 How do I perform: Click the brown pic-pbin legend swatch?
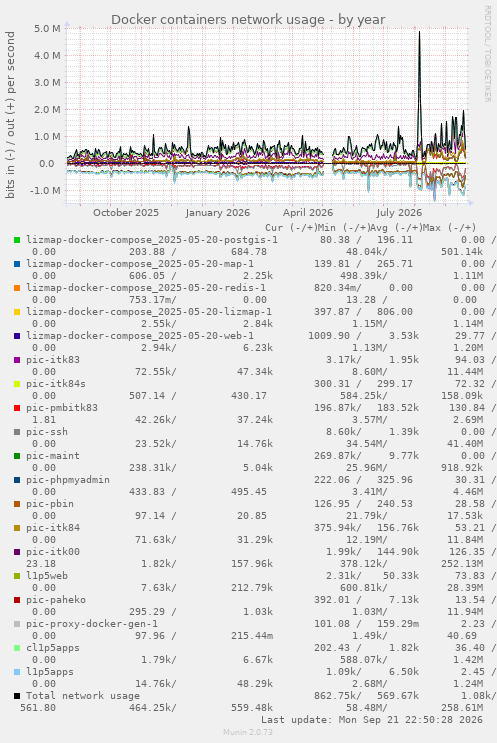tap(17, 504)
